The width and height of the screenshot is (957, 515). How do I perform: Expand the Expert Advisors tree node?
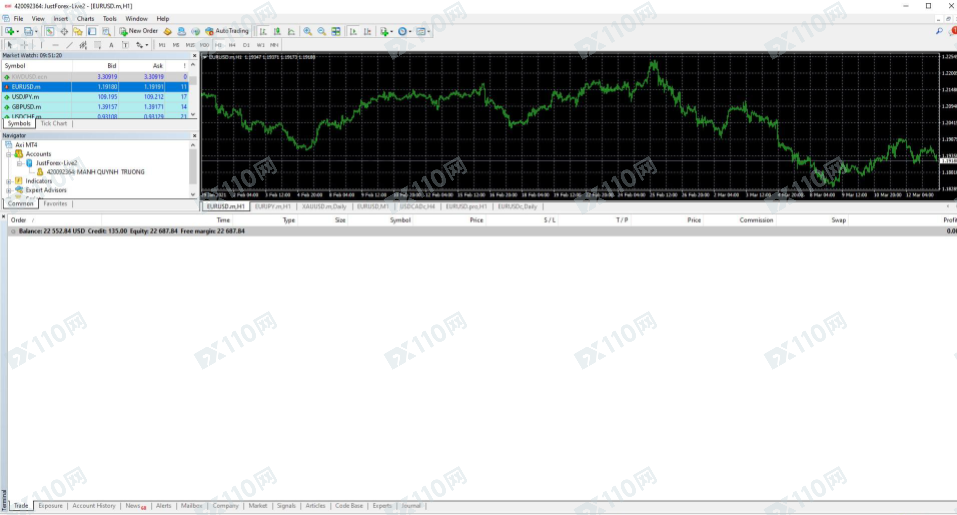click(x=9, y=189)
